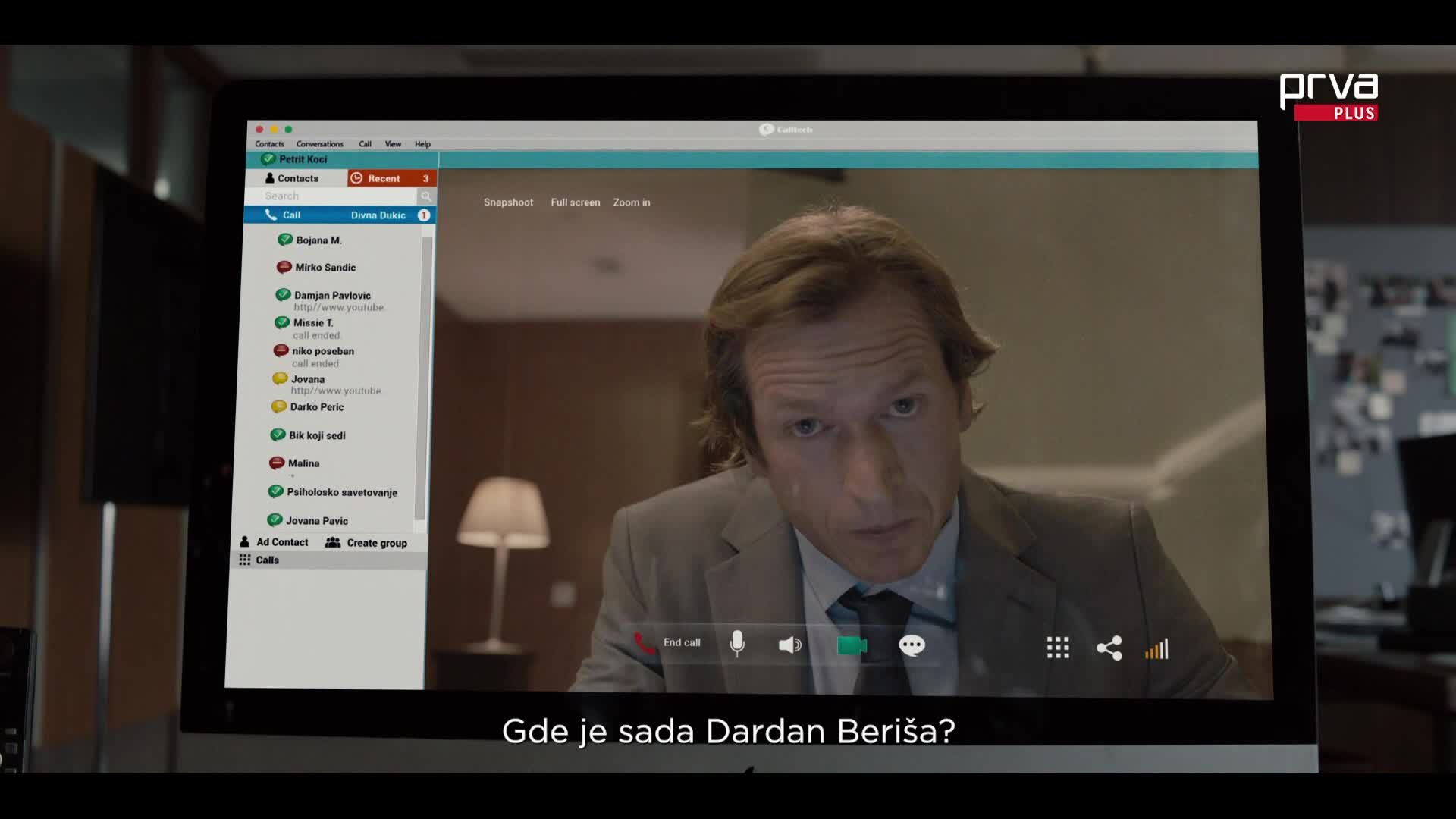Click the green status icon beside Missie T.

click(x=282, y=322)
